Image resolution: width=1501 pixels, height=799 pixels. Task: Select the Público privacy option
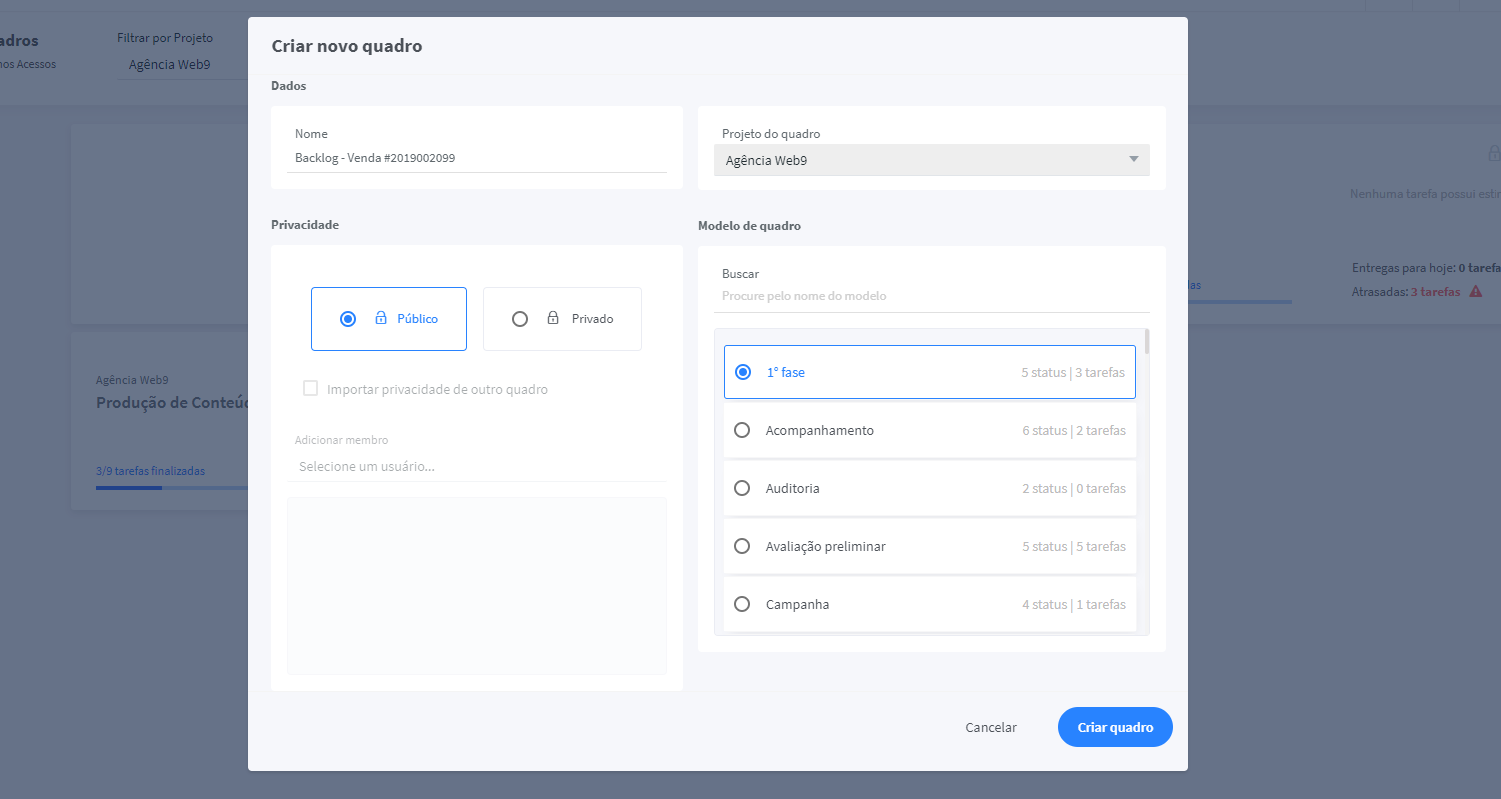(388, 319)
